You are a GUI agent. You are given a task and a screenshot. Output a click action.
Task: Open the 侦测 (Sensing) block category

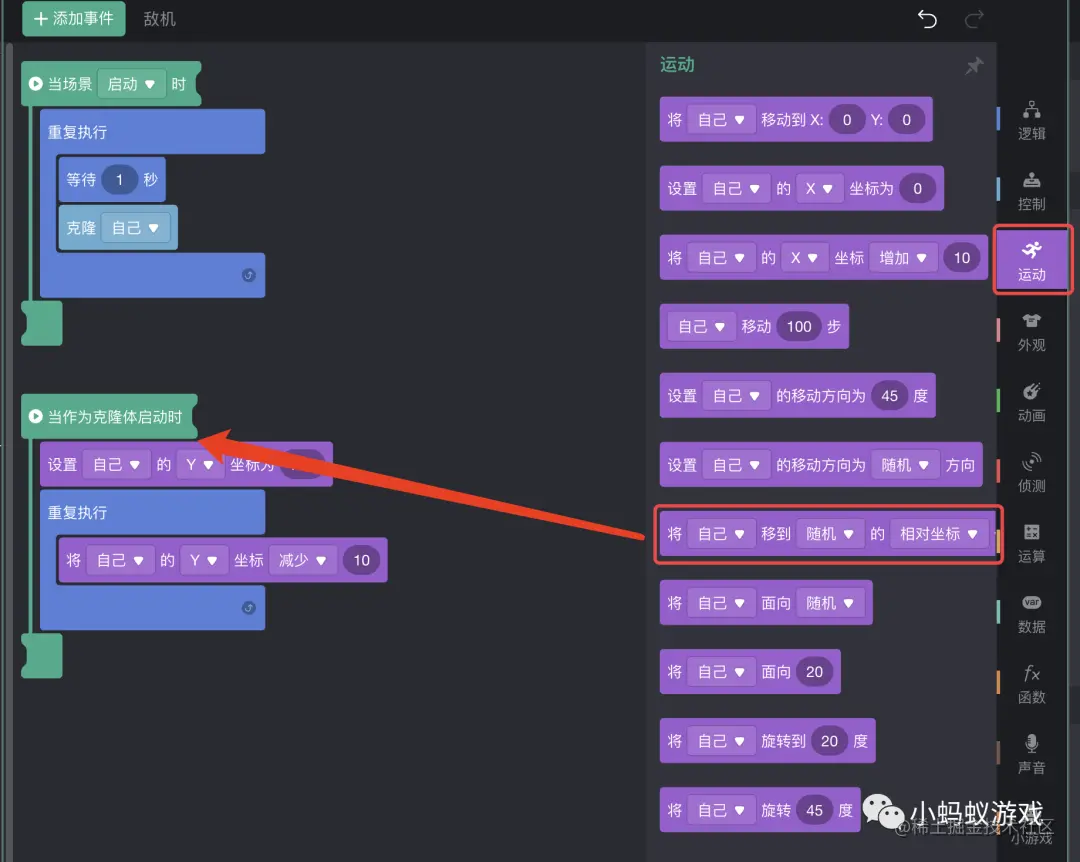pos(1031,473)
